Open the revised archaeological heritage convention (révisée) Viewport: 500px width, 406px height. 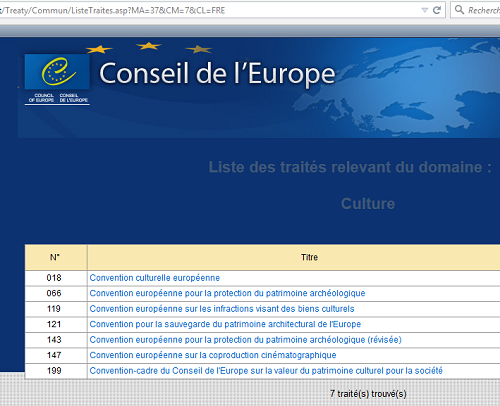tap(245, 340)
